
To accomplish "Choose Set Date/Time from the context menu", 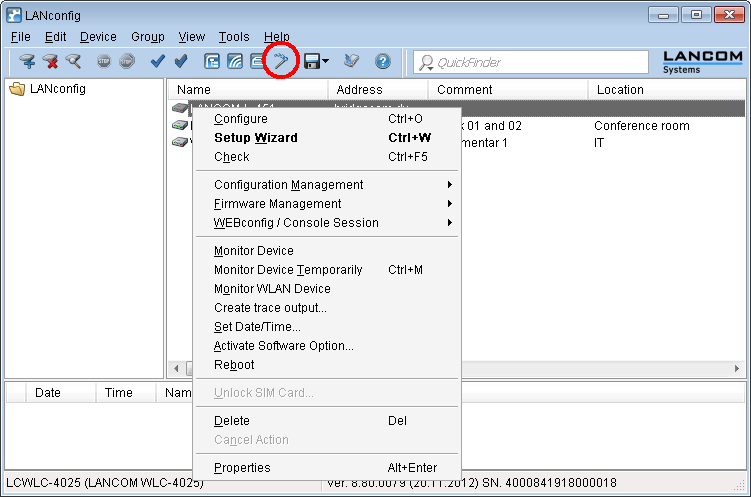I will click(257, 327).
